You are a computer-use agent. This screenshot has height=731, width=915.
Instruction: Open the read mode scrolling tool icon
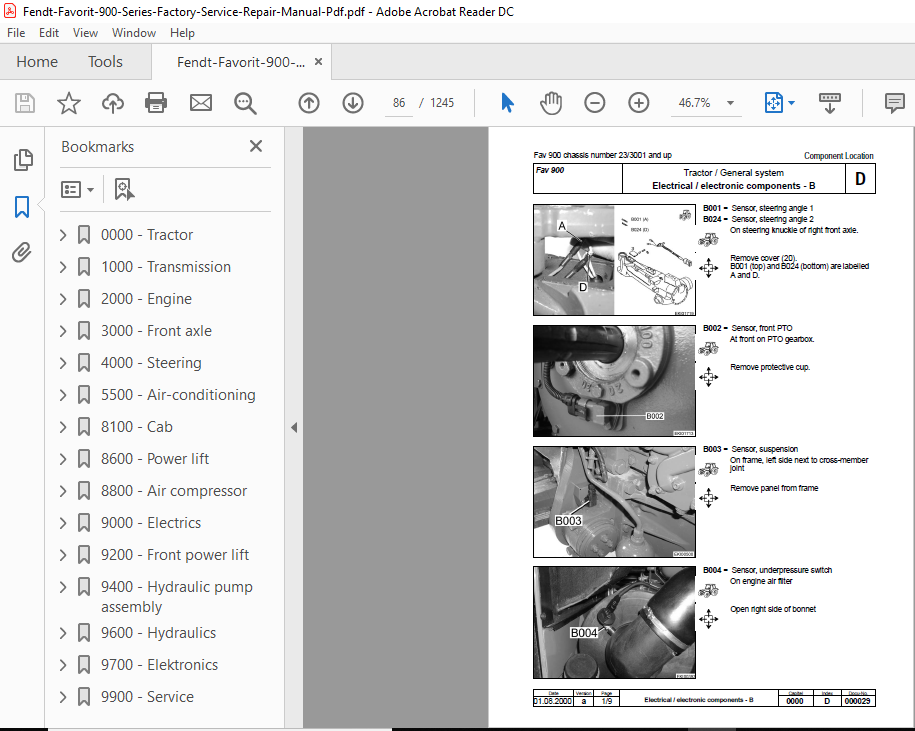pyautogui.click(x=830, y=103)
